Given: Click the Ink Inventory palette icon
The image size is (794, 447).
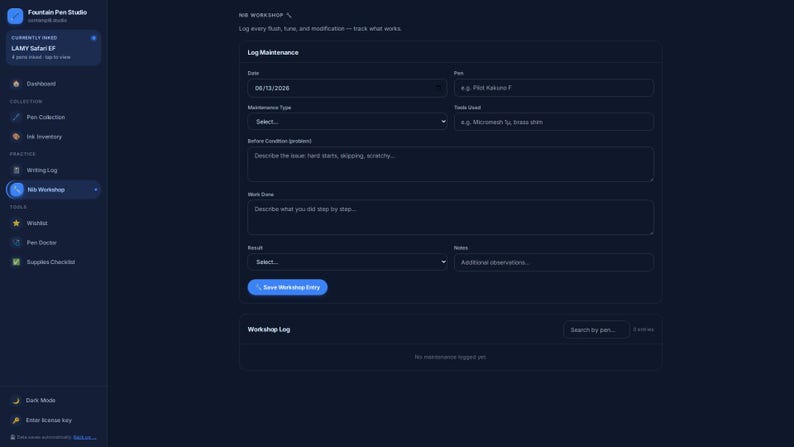Looking at the screenshot, I should [16, 137].
